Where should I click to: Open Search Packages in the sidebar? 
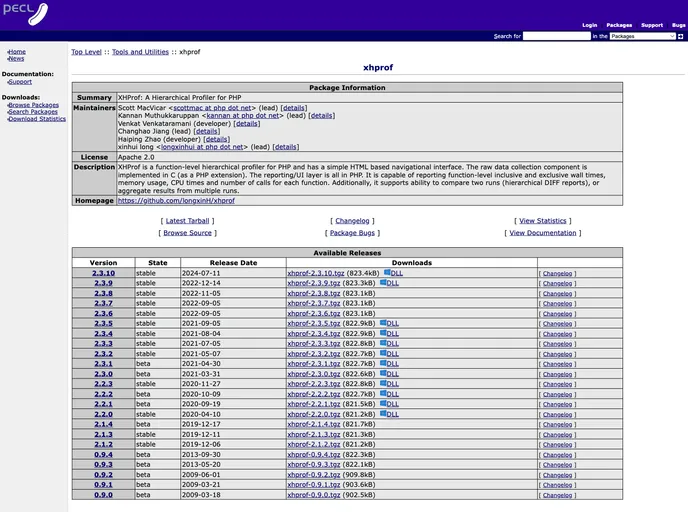32,112
